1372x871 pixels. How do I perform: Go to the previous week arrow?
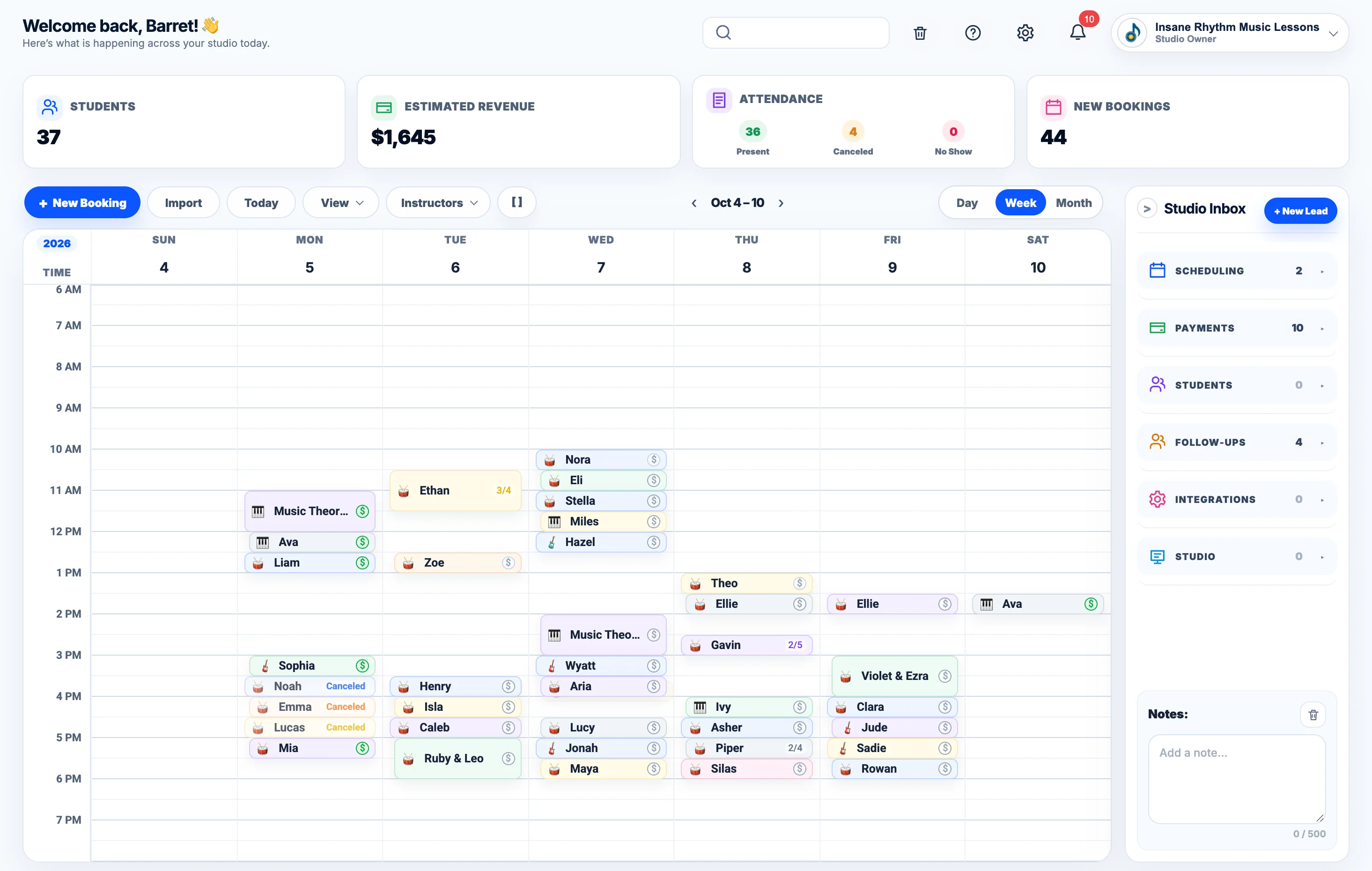pos(694,203)
